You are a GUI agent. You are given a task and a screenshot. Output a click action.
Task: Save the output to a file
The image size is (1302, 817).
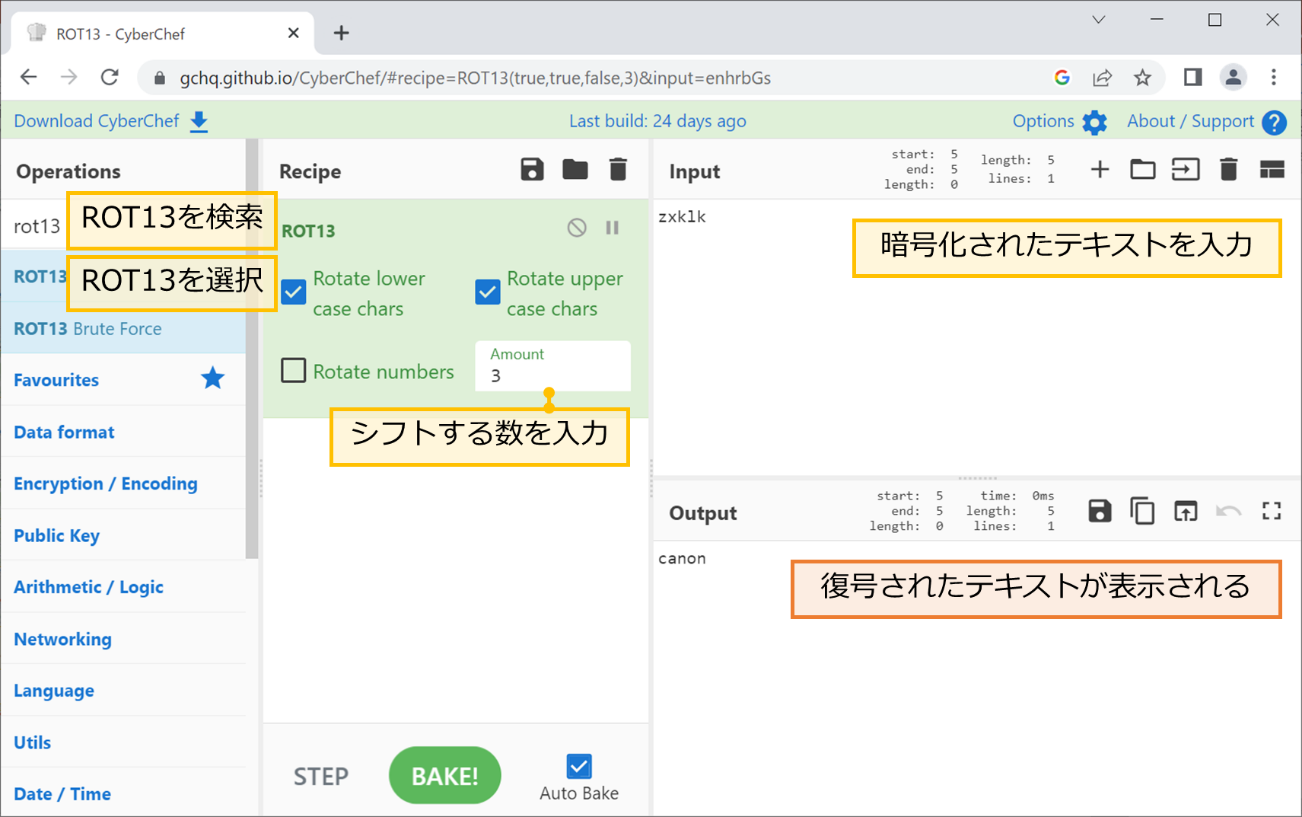pyautogui.click(x=1100, y=511)
